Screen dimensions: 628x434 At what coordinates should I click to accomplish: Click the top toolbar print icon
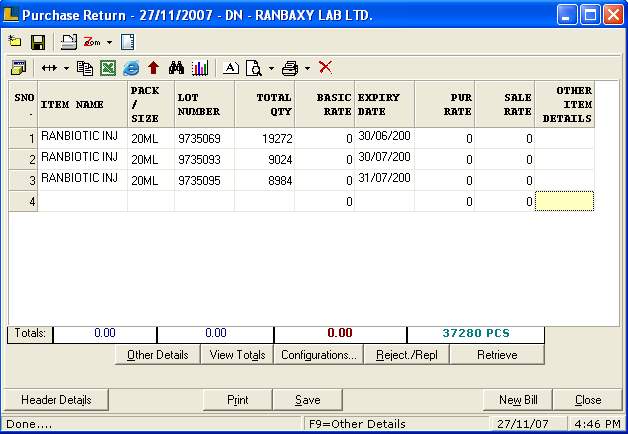pyautogui.click(x=69, y=42)
